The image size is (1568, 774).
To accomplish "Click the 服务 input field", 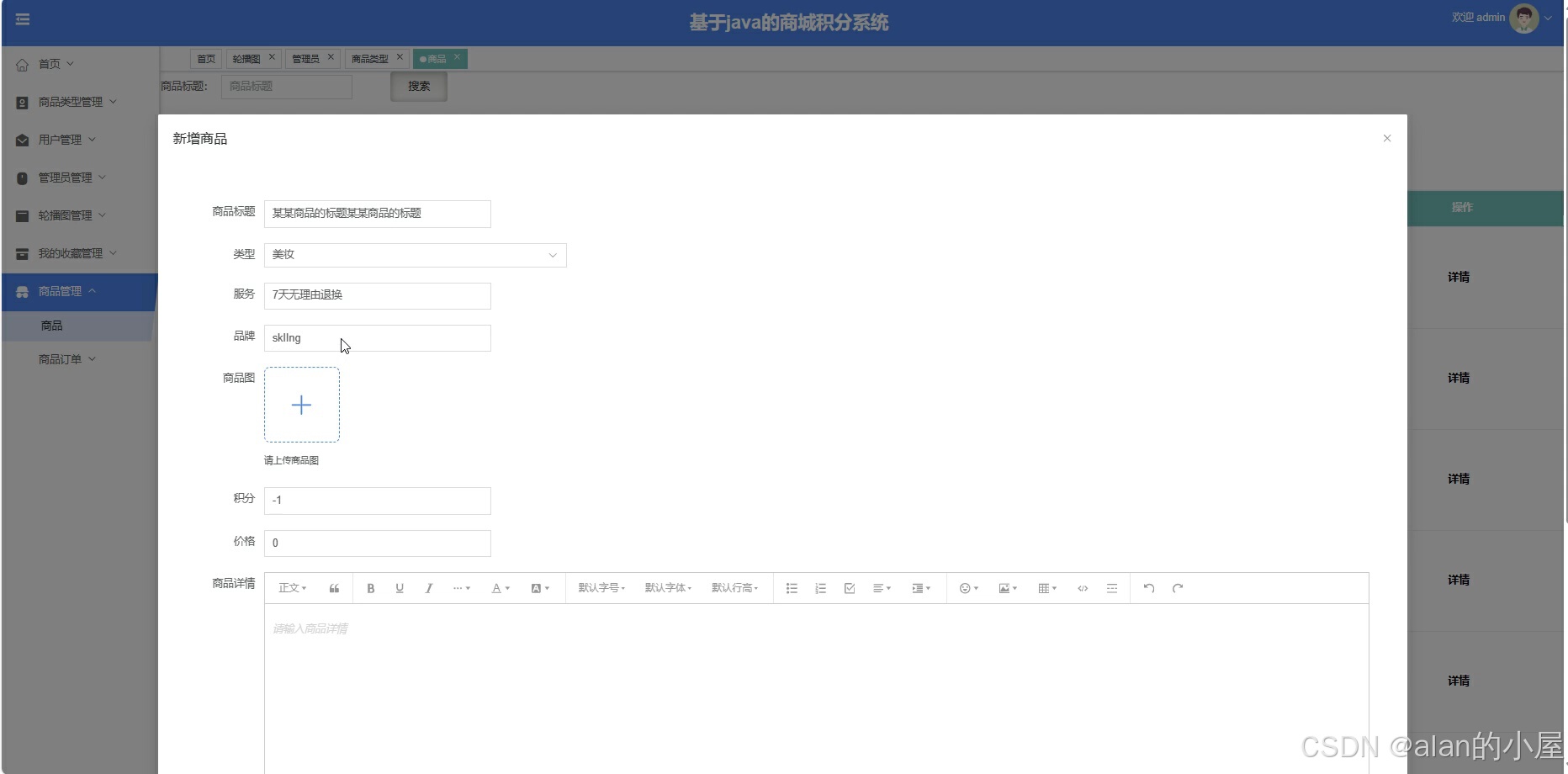I will pos(378,295).
